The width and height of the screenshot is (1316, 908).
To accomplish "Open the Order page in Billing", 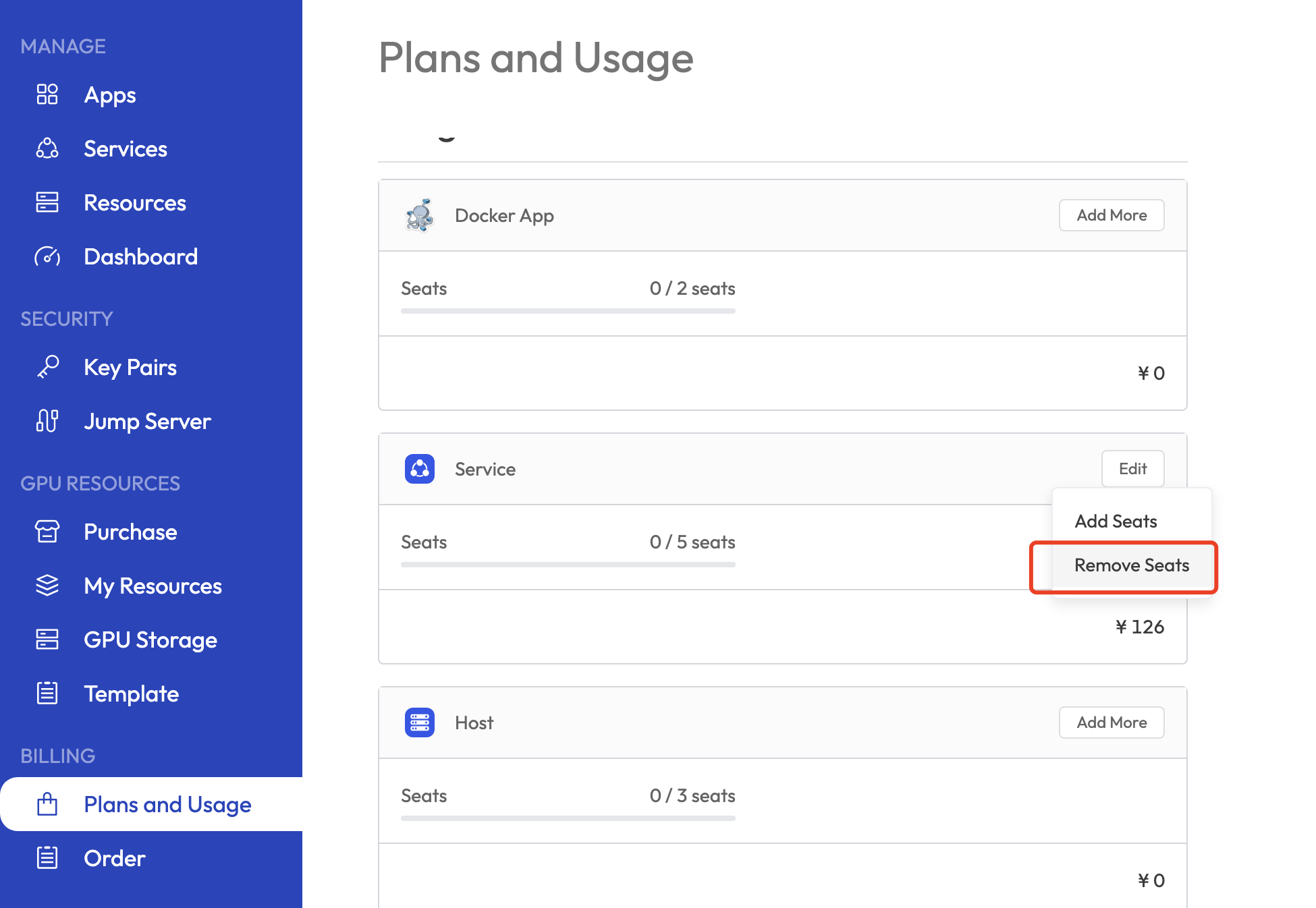I will tap(114, 858).
